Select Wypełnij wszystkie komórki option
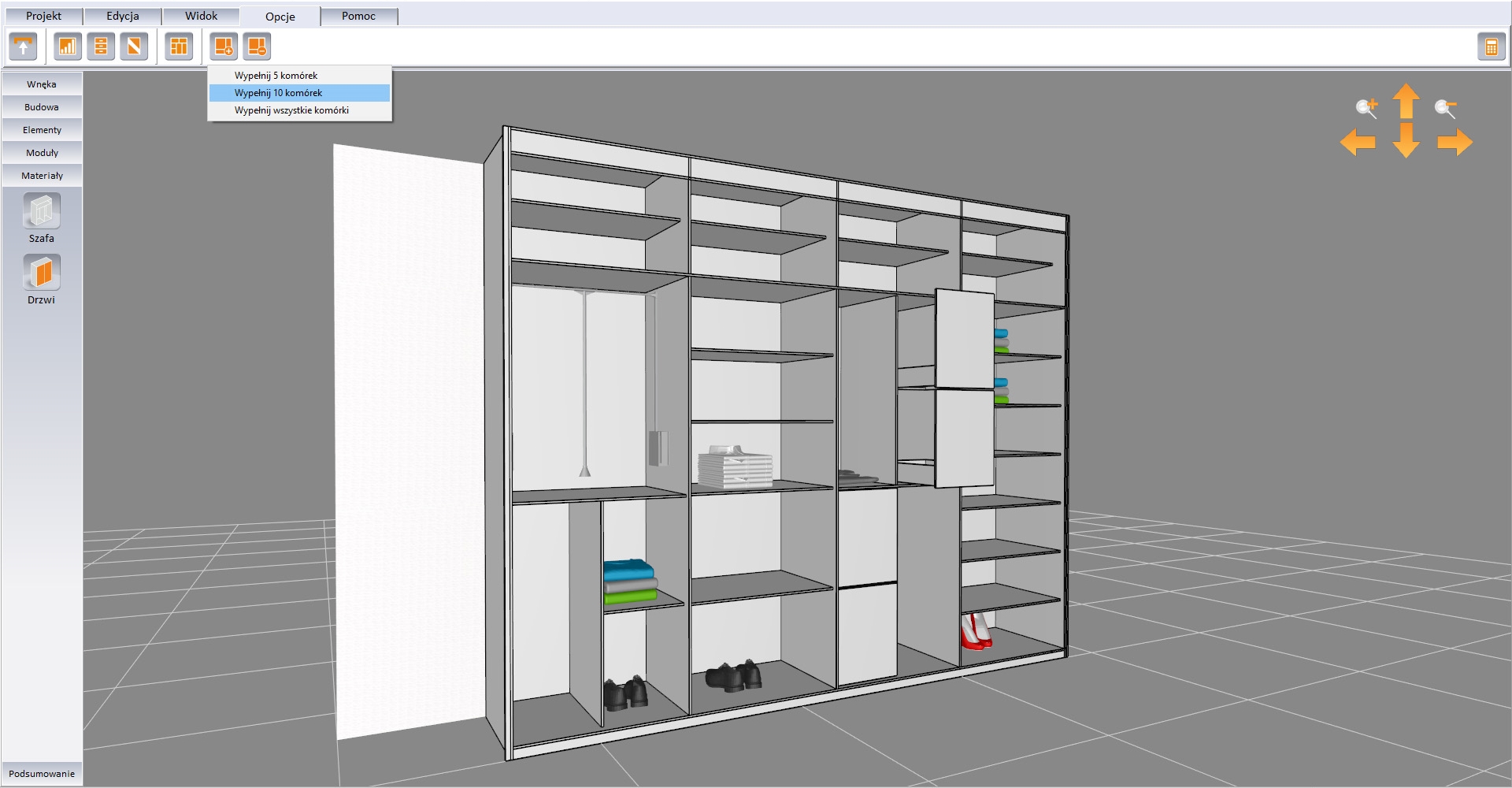 (291, 110)
